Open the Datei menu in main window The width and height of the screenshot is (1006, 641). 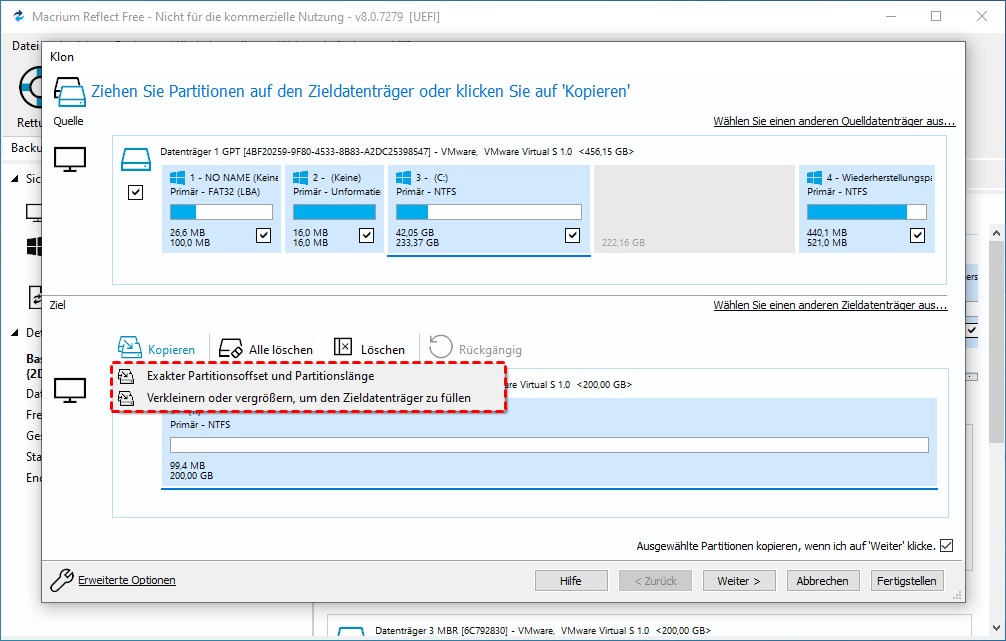click(25, 46)
